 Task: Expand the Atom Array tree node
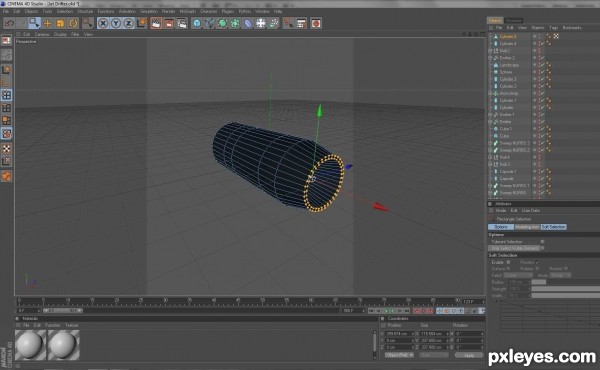tap(490, 93)
